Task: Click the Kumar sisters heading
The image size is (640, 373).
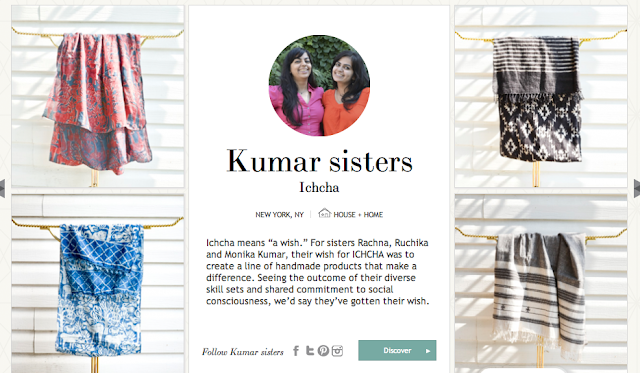Action: [319, 161]
